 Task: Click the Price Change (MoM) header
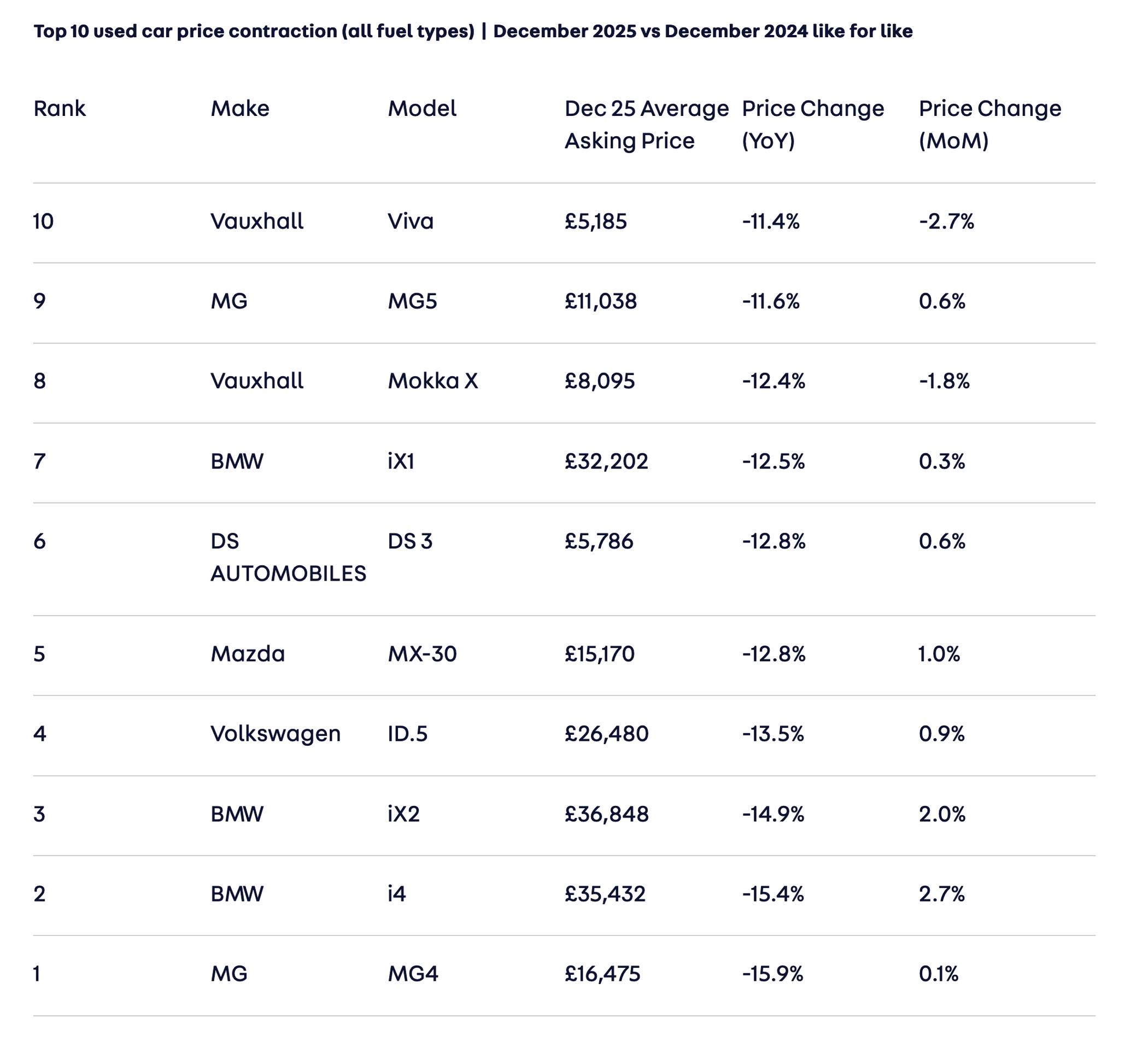[x=989, y=124]
